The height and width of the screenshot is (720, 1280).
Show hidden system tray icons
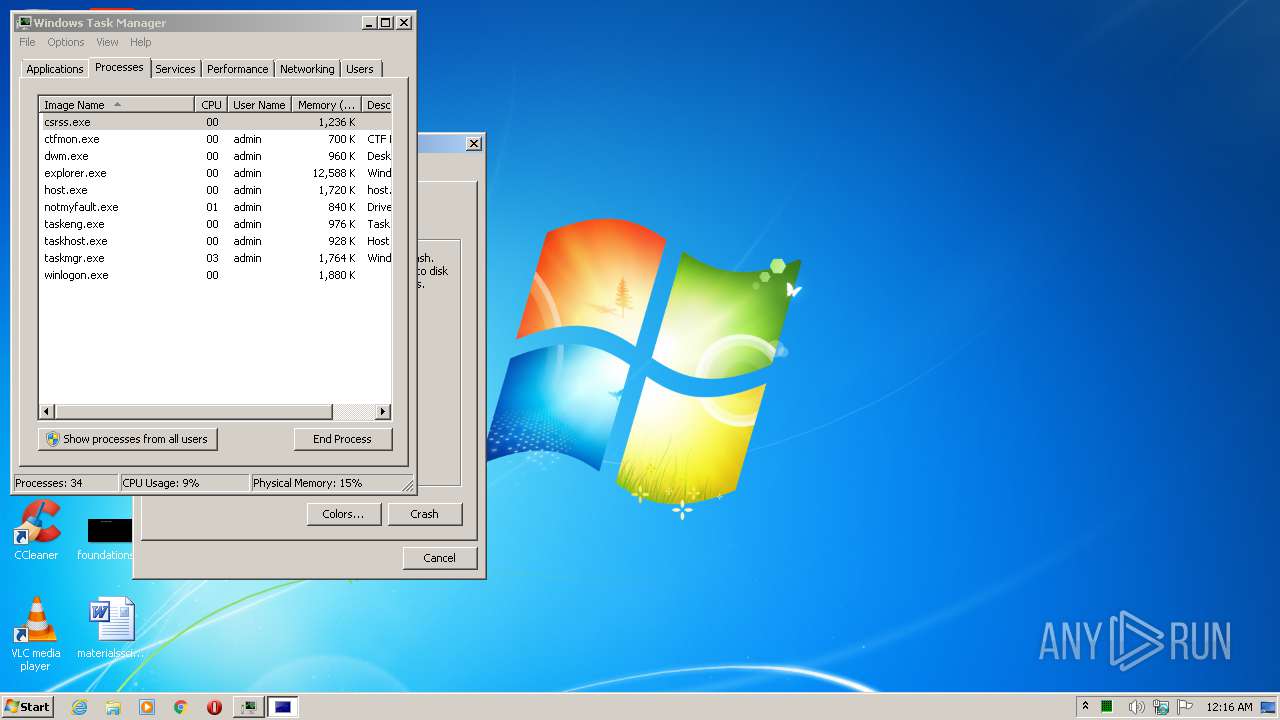pos(1085,706)
